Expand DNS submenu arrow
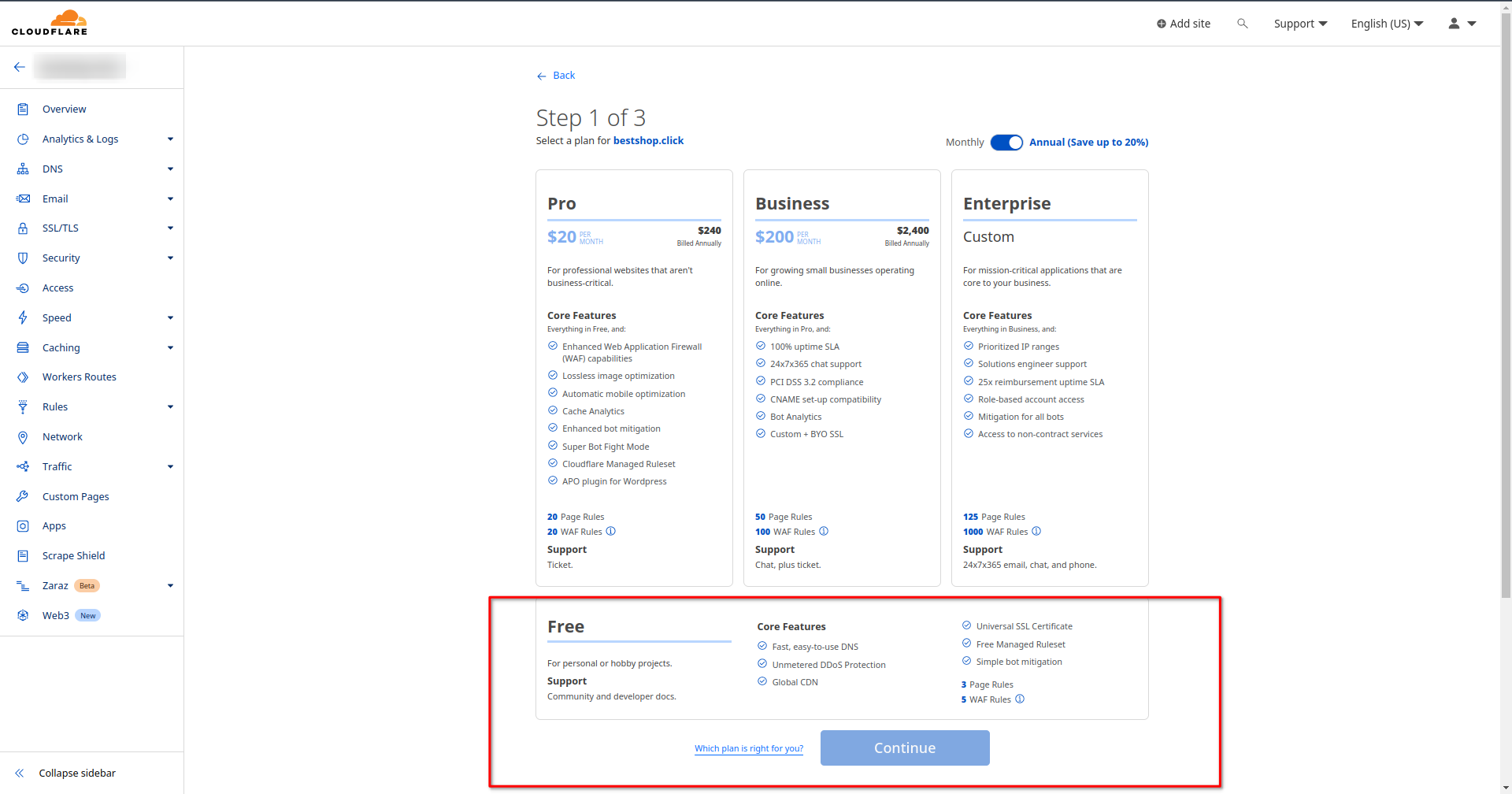The image size is (1512, 794). point(170,169)
